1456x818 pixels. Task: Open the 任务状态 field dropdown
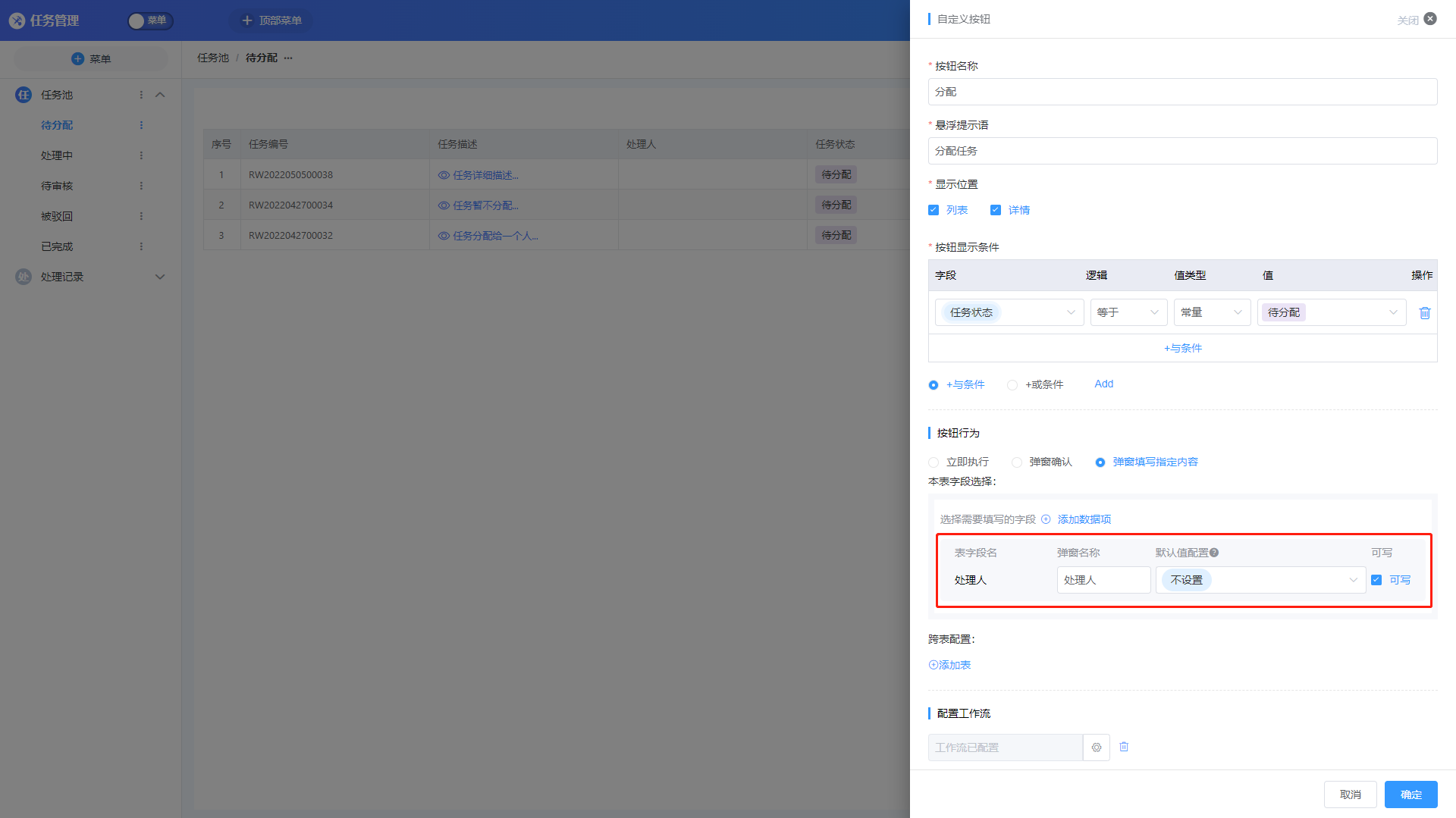point(1009,312)
